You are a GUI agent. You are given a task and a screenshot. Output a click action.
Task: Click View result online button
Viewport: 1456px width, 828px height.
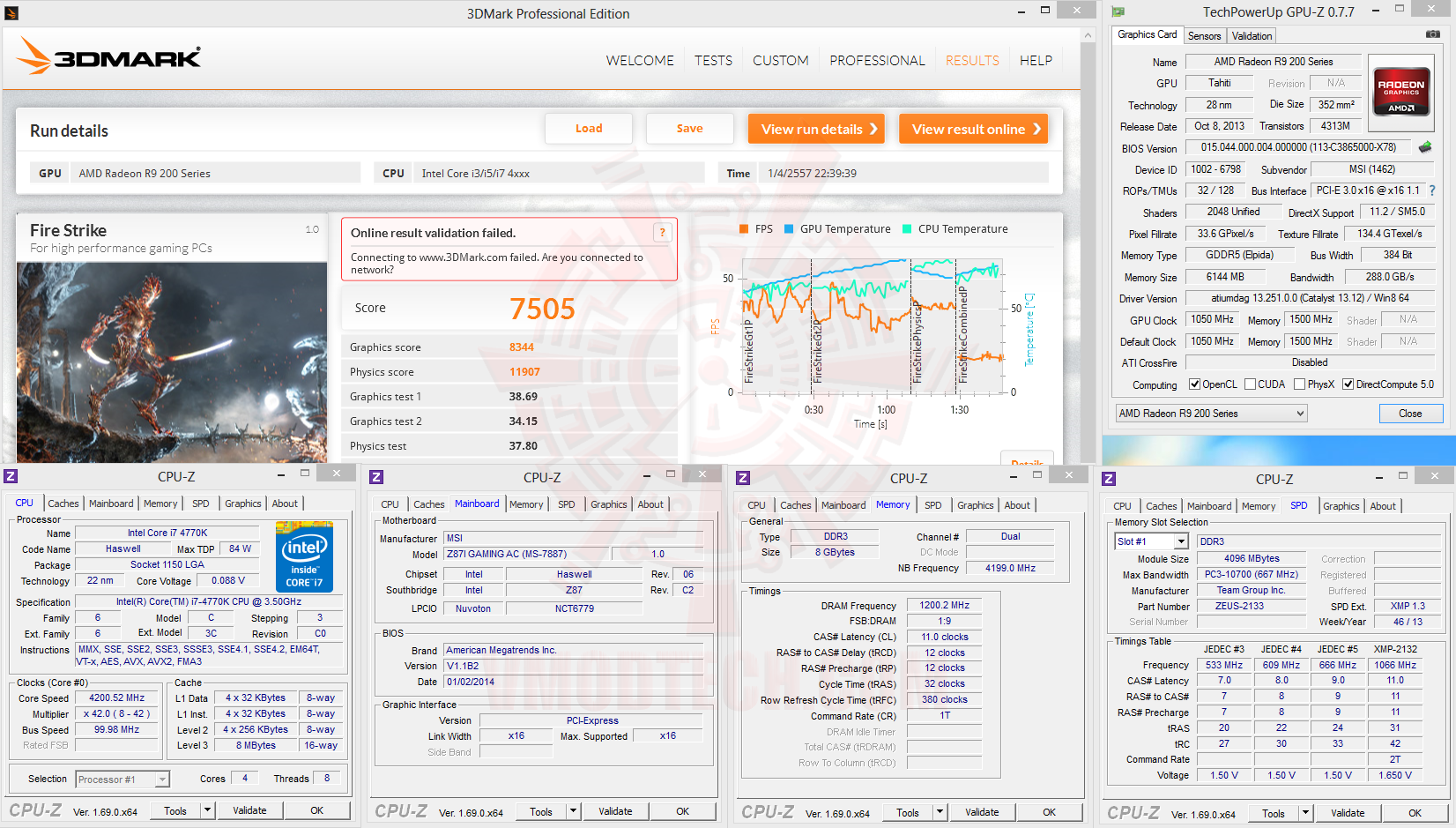(974, 129)
